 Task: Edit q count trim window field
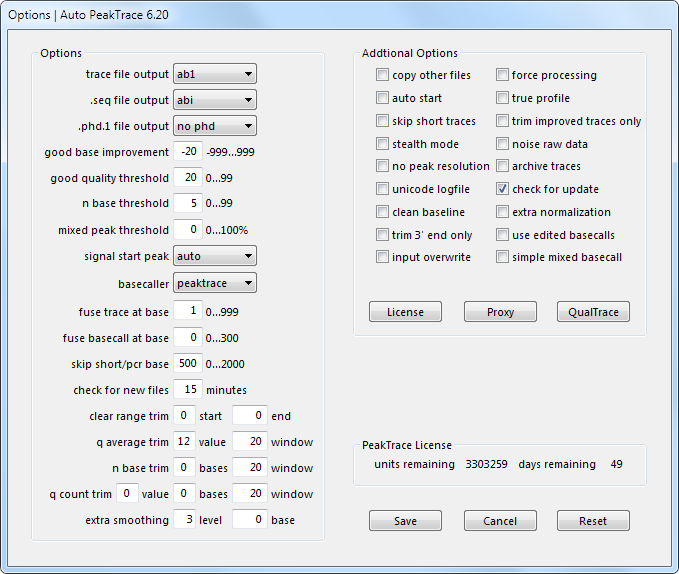pyautogui.click(x=250, y=493)
